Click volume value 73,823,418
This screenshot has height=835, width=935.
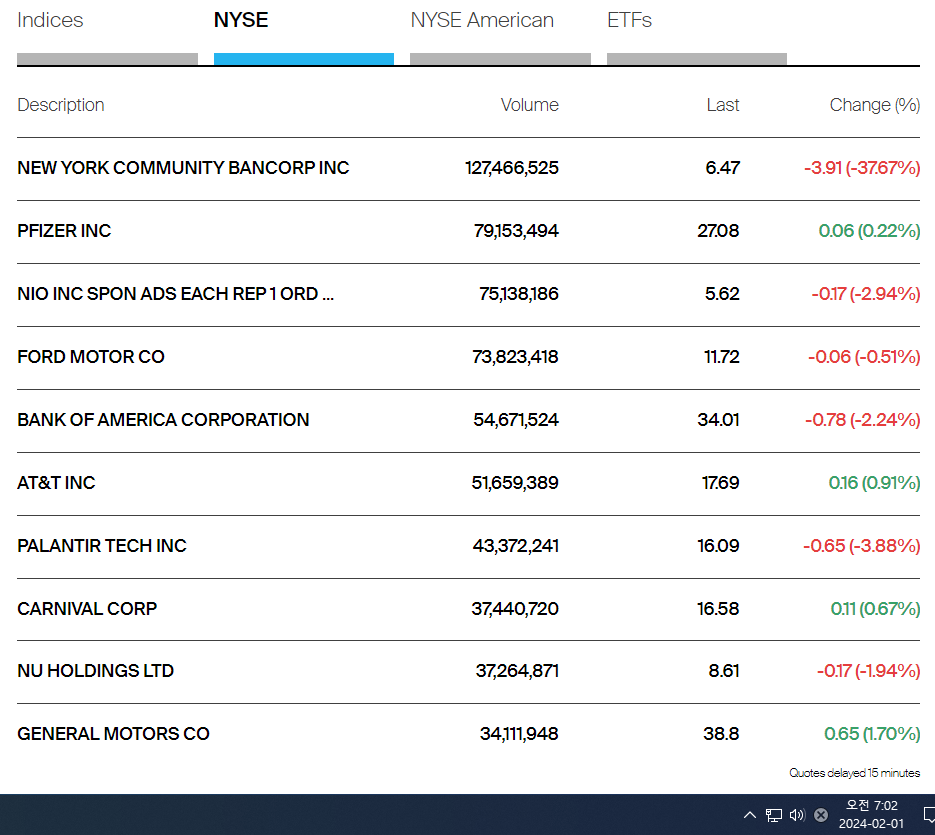pos(515,357)
